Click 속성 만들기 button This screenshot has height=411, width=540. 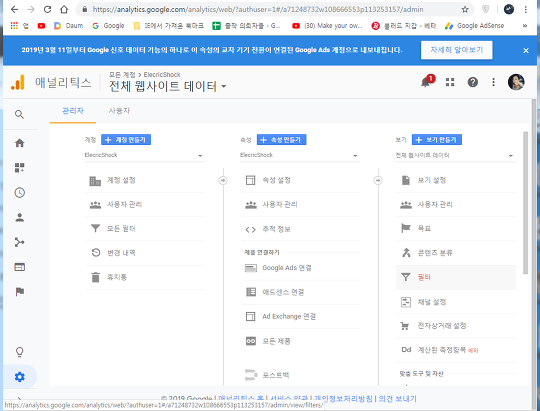(x=281, y=140)
